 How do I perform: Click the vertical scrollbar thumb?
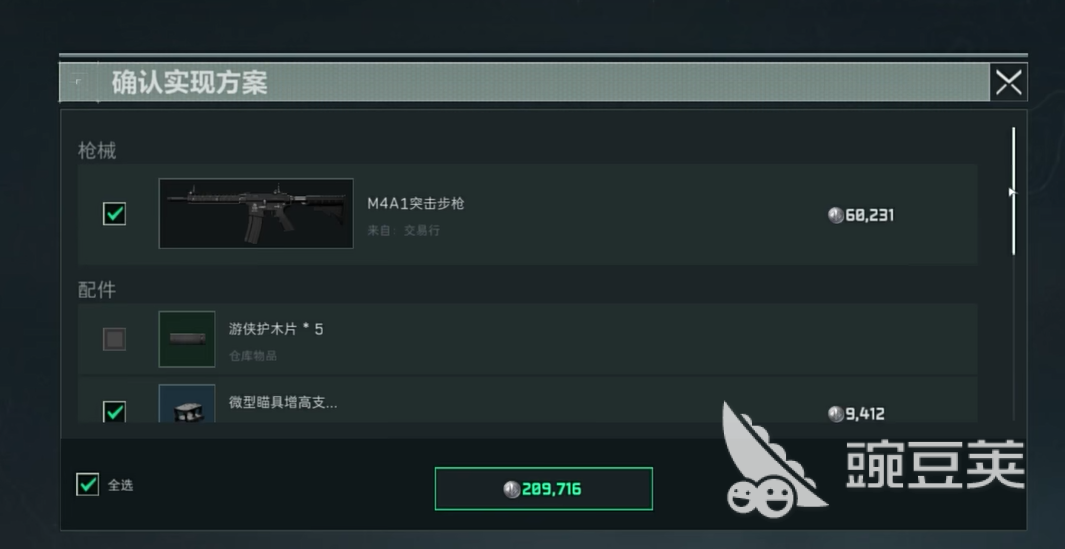(x=1013, y=192)
